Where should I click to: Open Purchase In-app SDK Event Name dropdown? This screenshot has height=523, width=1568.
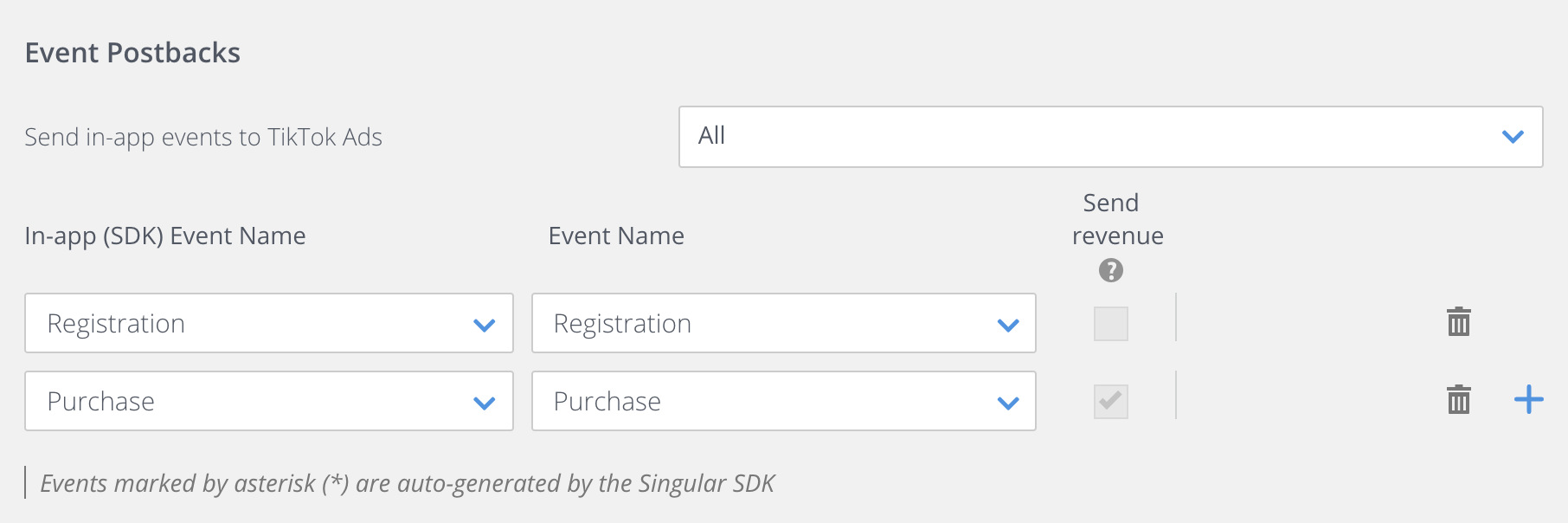(269, 401)
